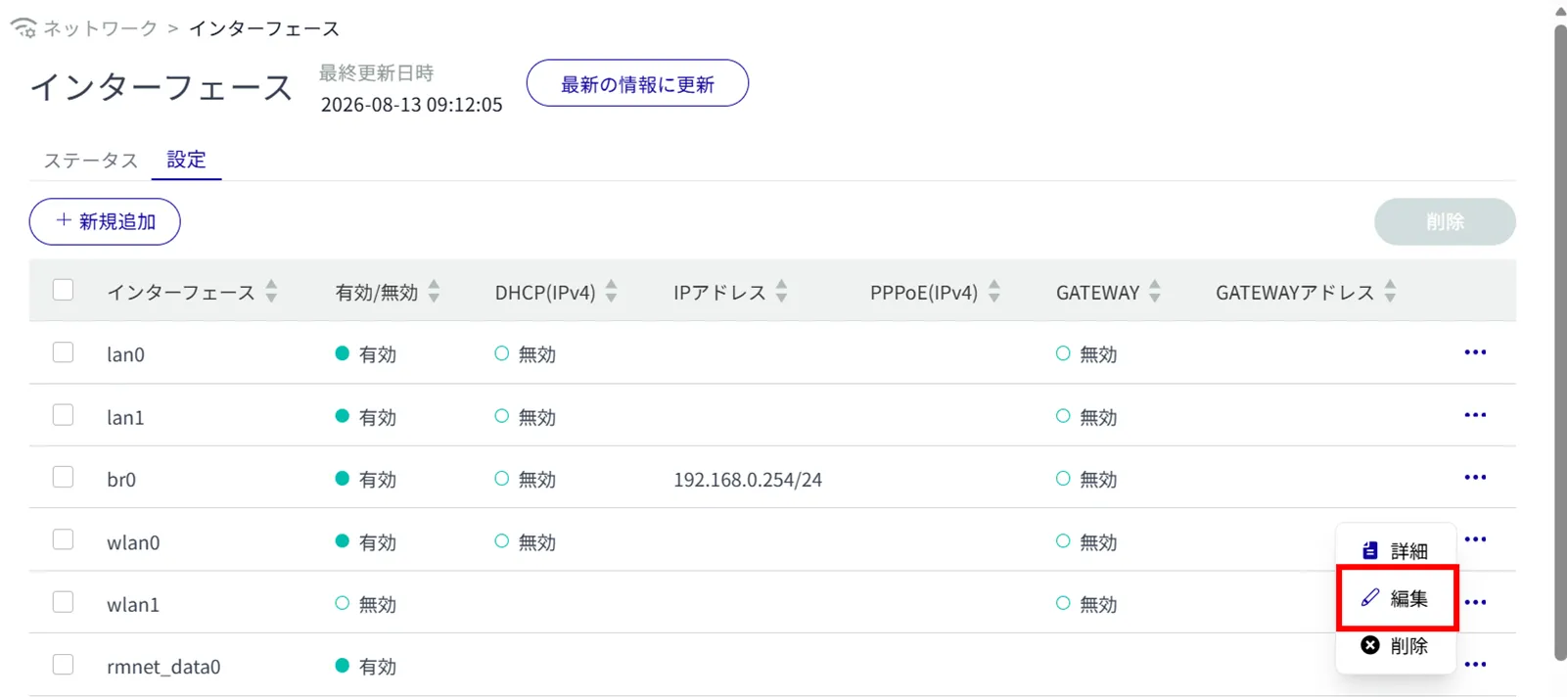This screenshot has width=1568, height=698.
Task: Click br0's 無効 DHCP status
Action: 525,479
